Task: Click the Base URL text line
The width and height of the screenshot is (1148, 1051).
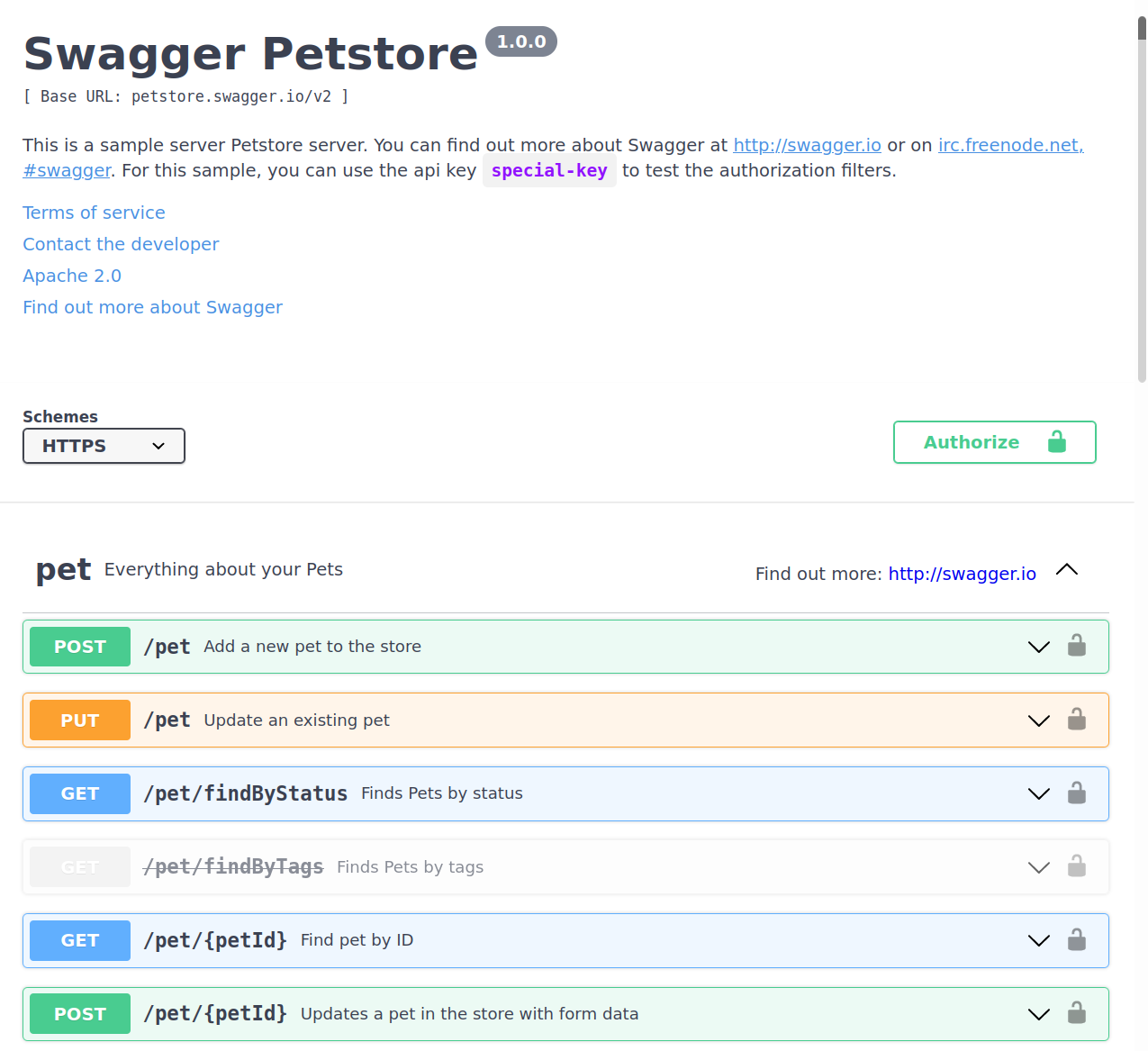Action: tap(185, 96)
